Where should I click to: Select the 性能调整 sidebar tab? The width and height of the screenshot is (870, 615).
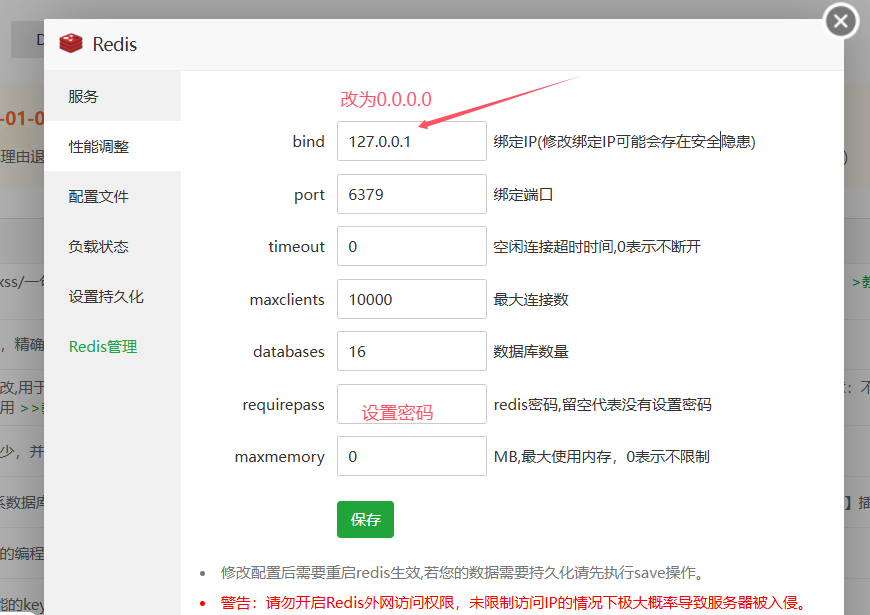tap(113, 146)
